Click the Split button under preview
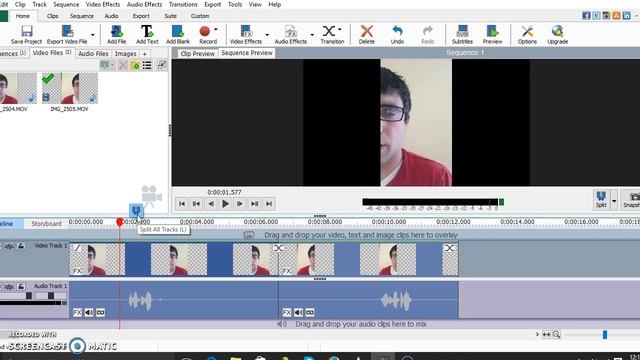Viewport: 640px width, 360px height. tap(601, 200)
